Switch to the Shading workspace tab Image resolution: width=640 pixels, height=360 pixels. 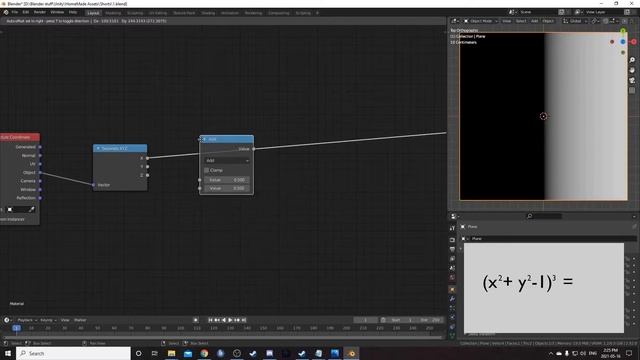208,13
